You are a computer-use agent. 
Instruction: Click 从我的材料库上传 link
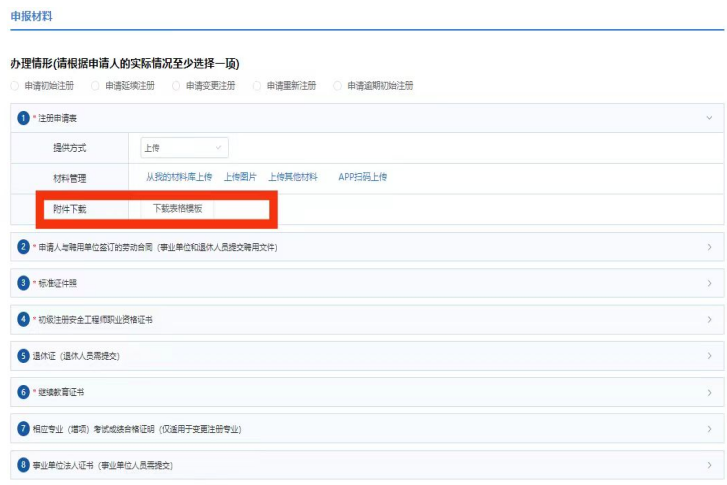(179, 177)
